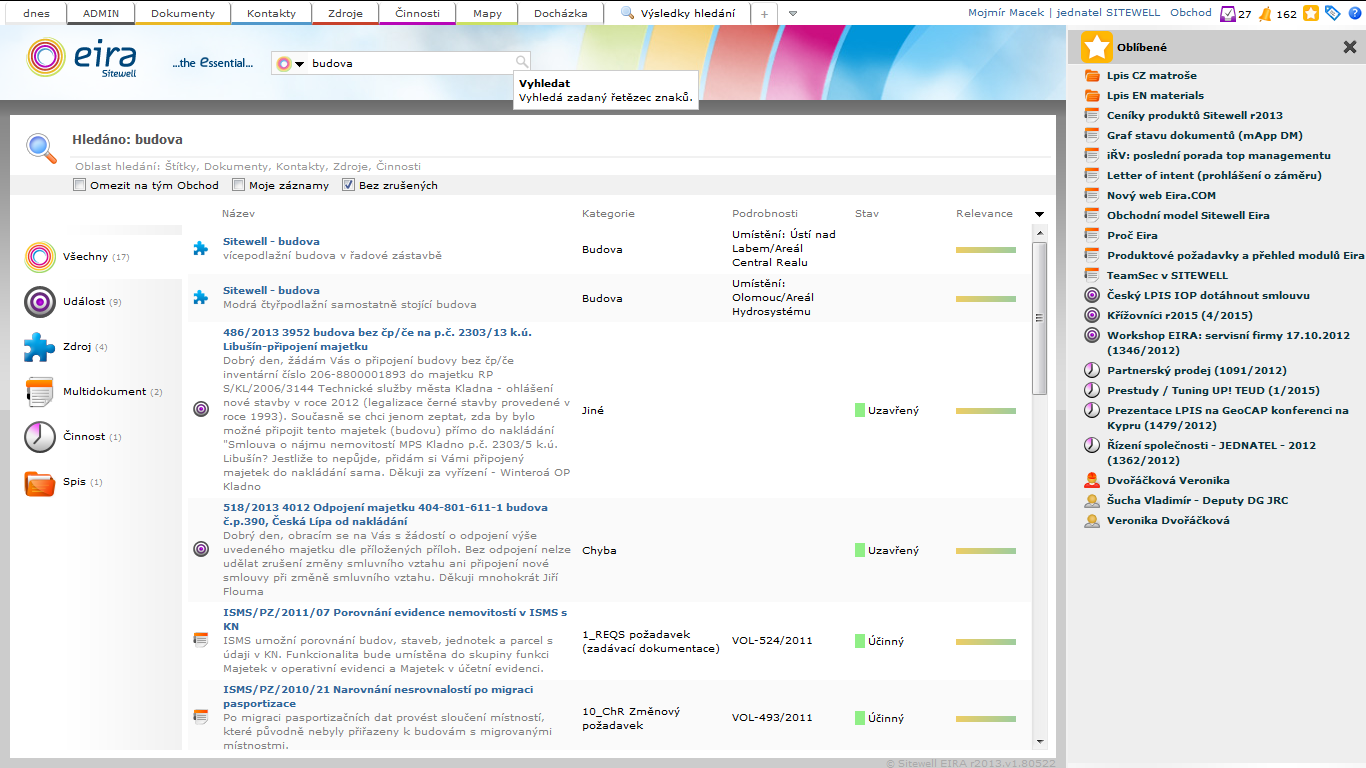
Task: Click clock icon beside Partnerský prodej favorite
Action: (x=1092, y=371)
